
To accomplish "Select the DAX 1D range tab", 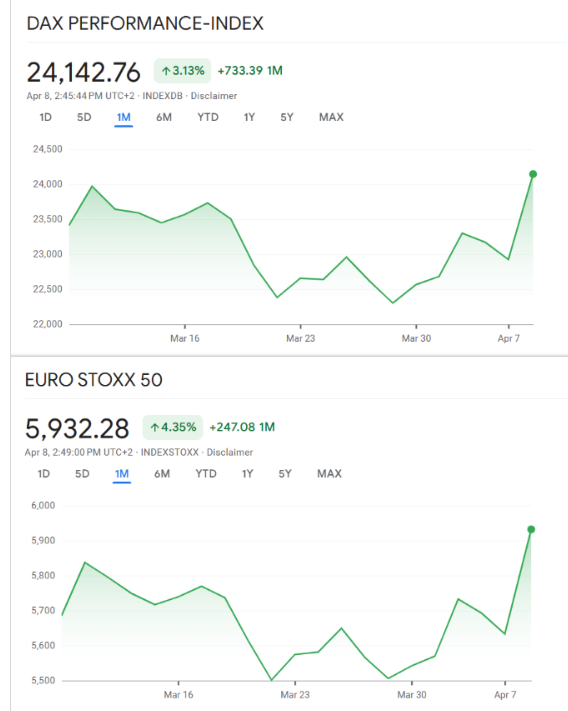I will (45, 117).
